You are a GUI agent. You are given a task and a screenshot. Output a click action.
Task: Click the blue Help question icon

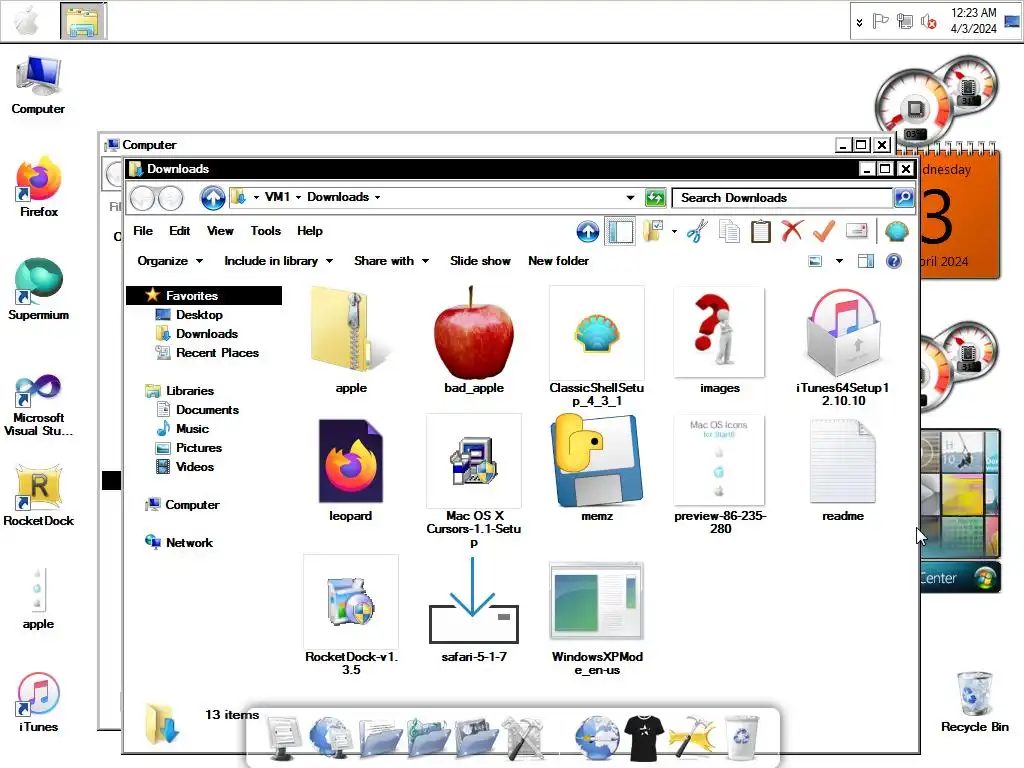coord(893,261)
